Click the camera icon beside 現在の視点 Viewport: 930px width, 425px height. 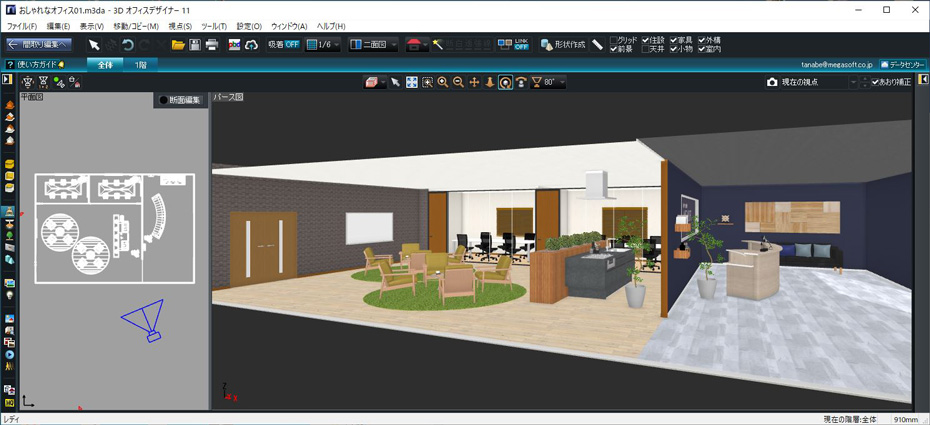772,82
